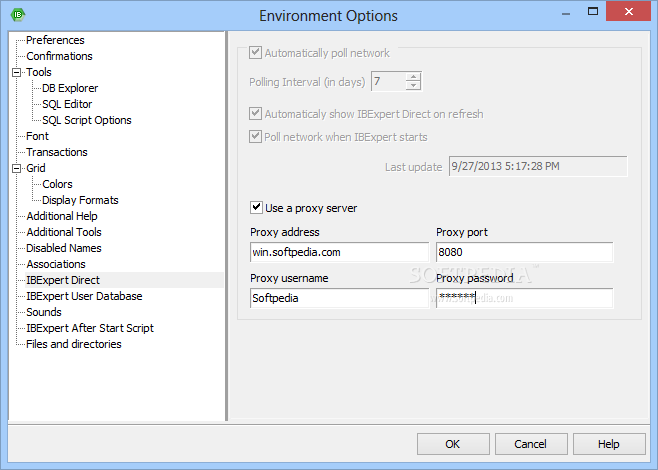Open Disabled Names page

(x=64, y=248)
